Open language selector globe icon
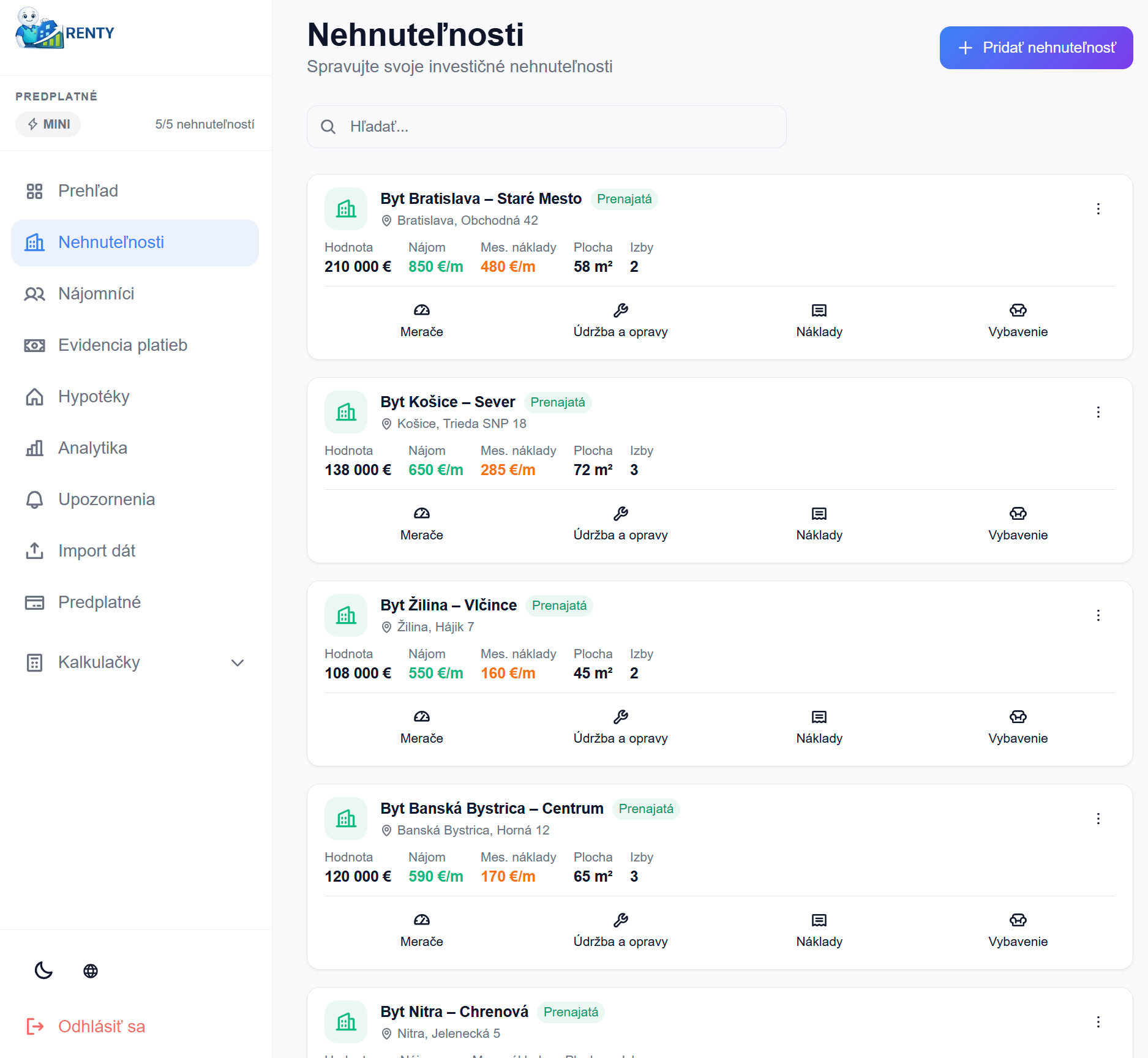The height and width of the screenshot is (1058, 1148). point(91,970)
